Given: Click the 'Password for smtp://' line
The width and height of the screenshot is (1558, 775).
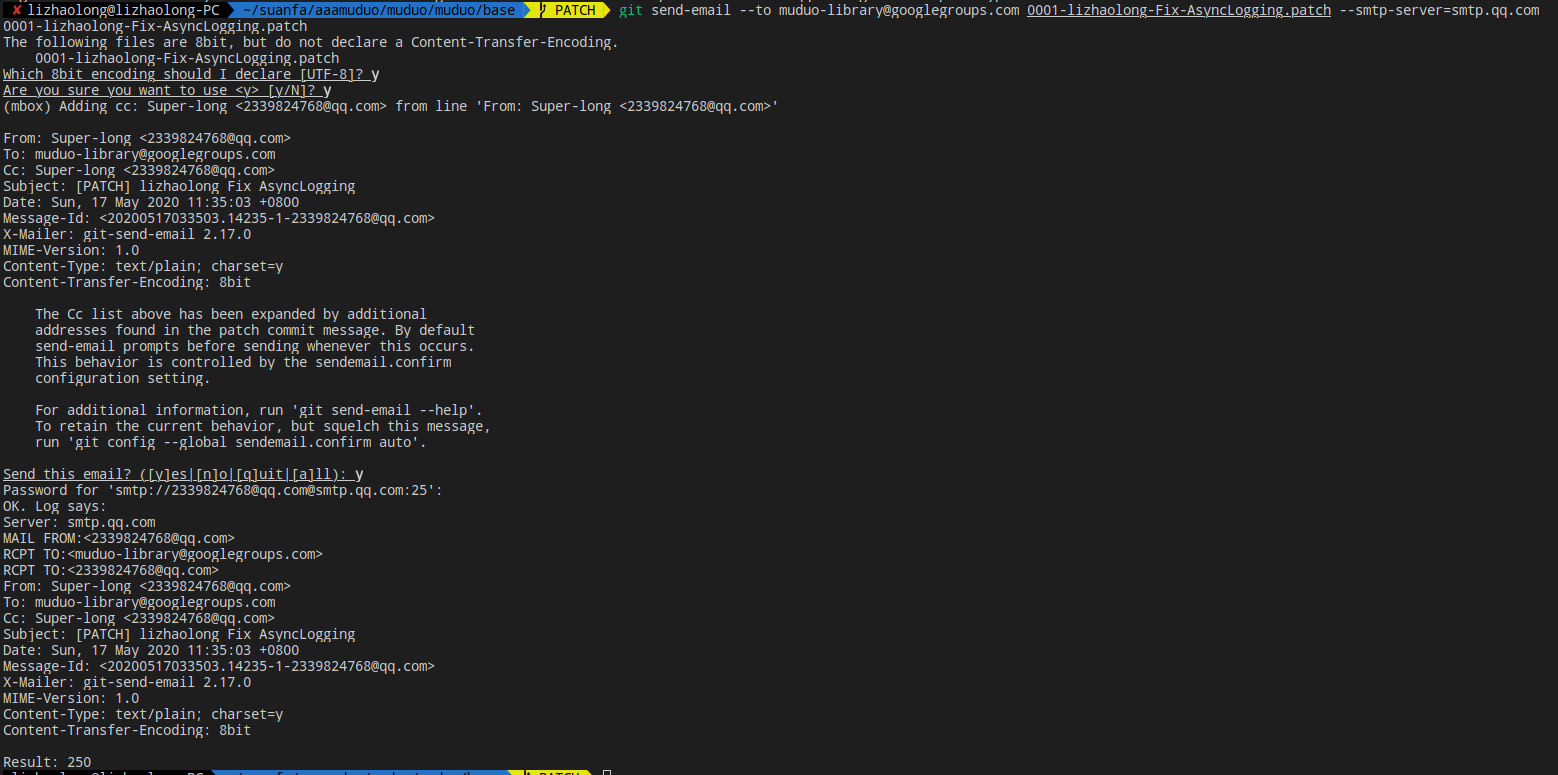Looking at the screenshot, I should [223, 490].
